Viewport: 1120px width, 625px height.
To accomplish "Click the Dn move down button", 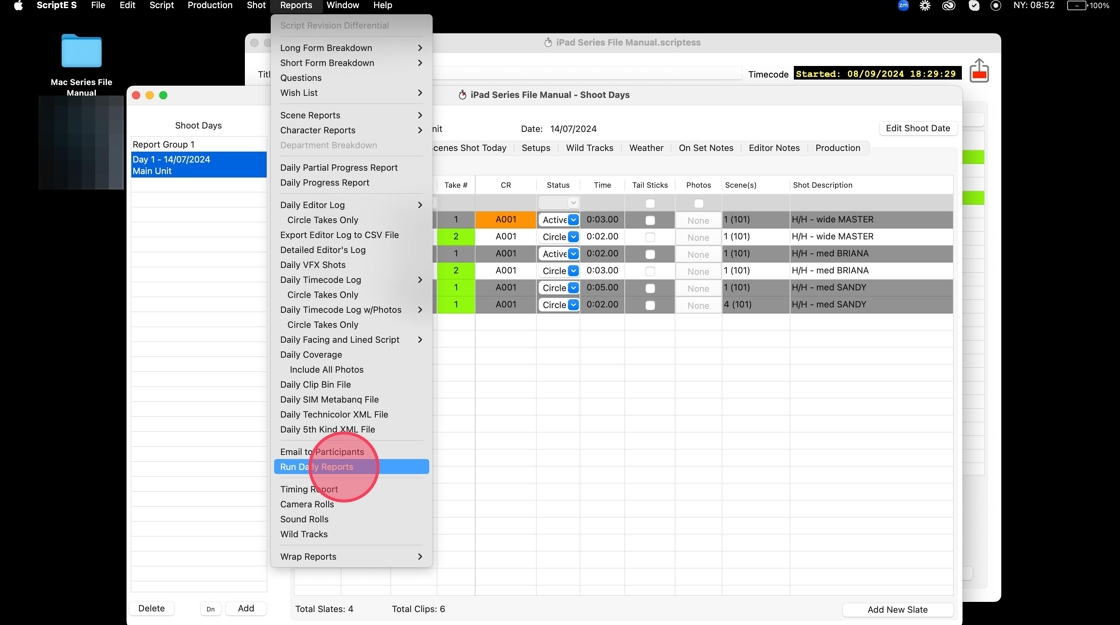I will 210,609.
